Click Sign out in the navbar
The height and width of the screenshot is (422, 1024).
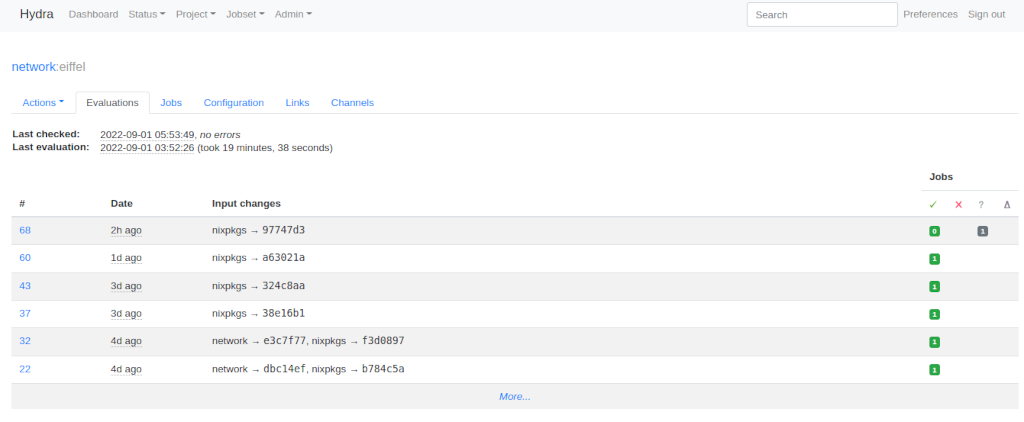click(986, 14)
